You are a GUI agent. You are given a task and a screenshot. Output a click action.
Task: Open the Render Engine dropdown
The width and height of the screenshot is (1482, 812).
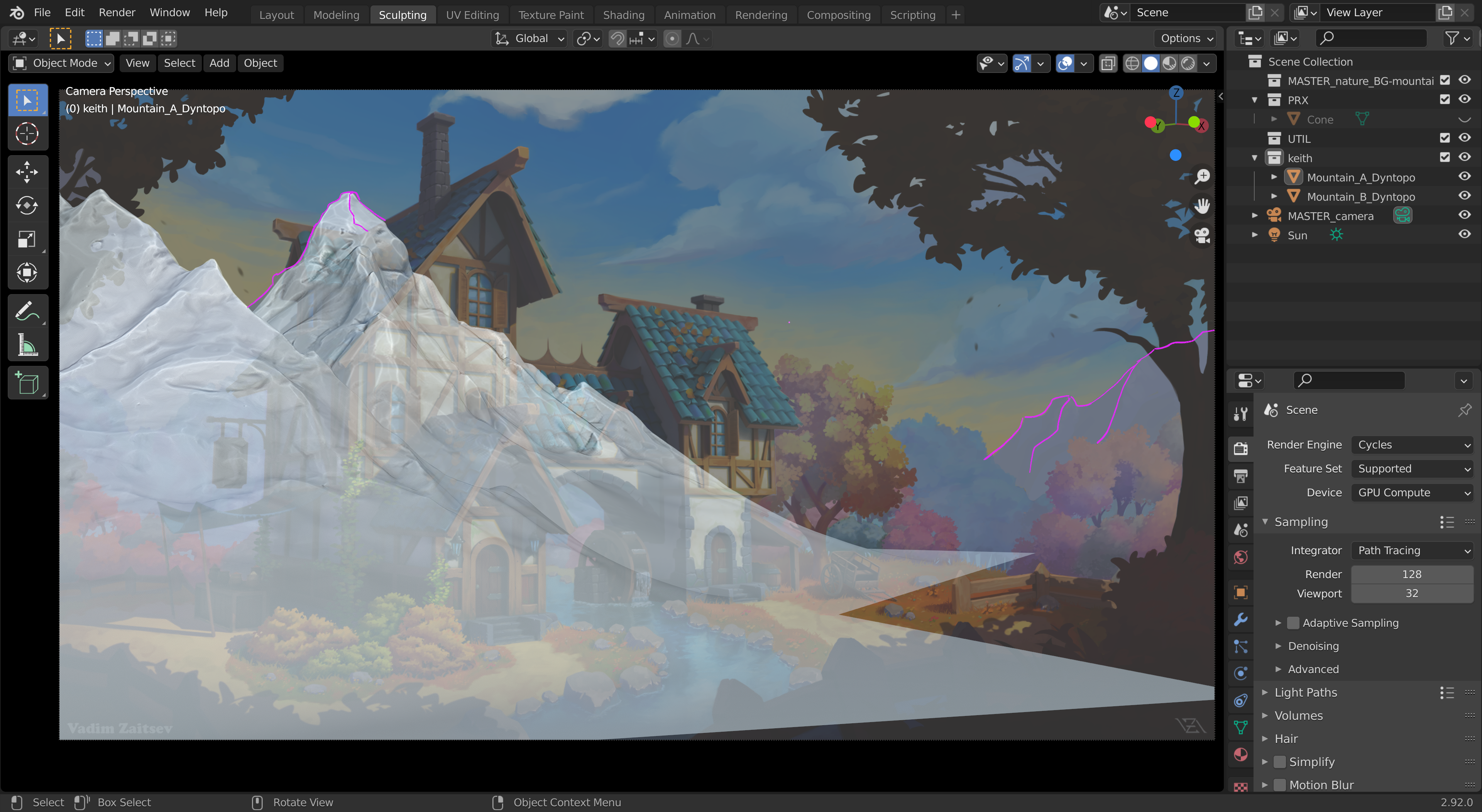point(1413,445)
